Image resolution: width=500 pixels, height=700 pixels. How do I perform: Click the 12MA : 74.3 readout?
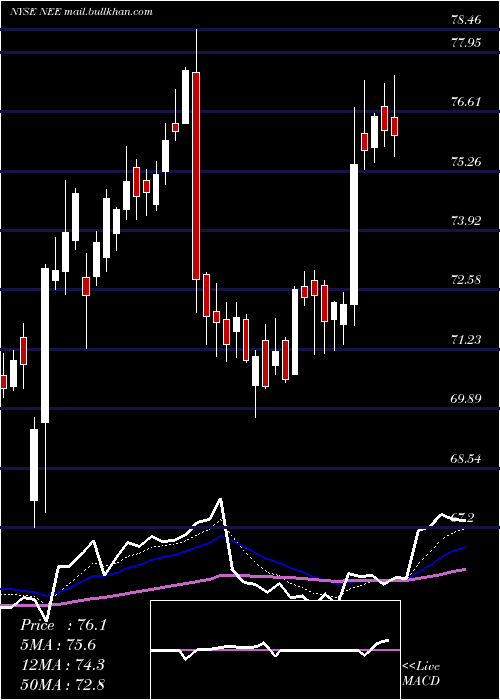pyautogui.click(x=62, y=665)
